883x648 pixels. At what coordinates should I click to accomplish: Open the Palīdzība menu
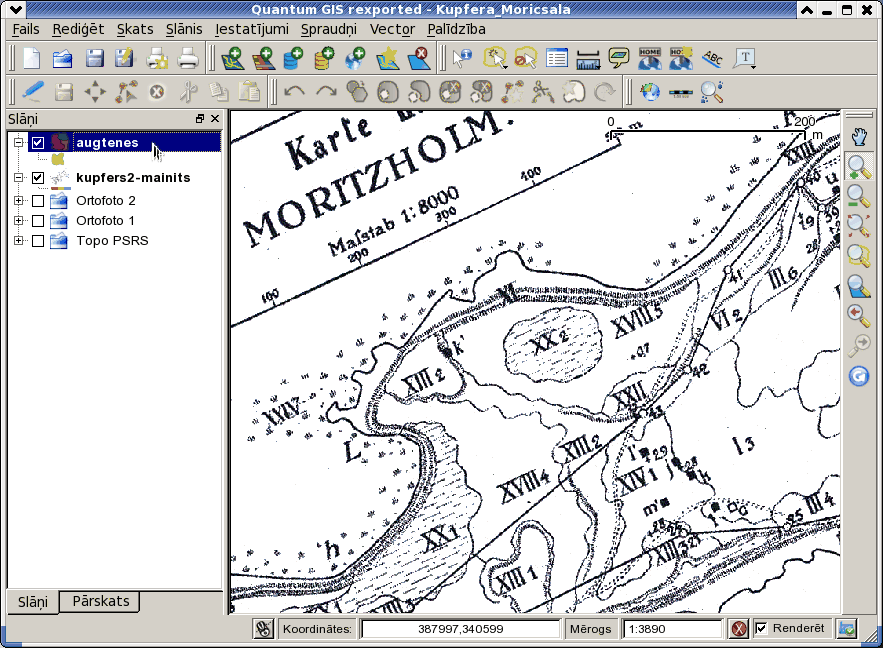(457, 29)
